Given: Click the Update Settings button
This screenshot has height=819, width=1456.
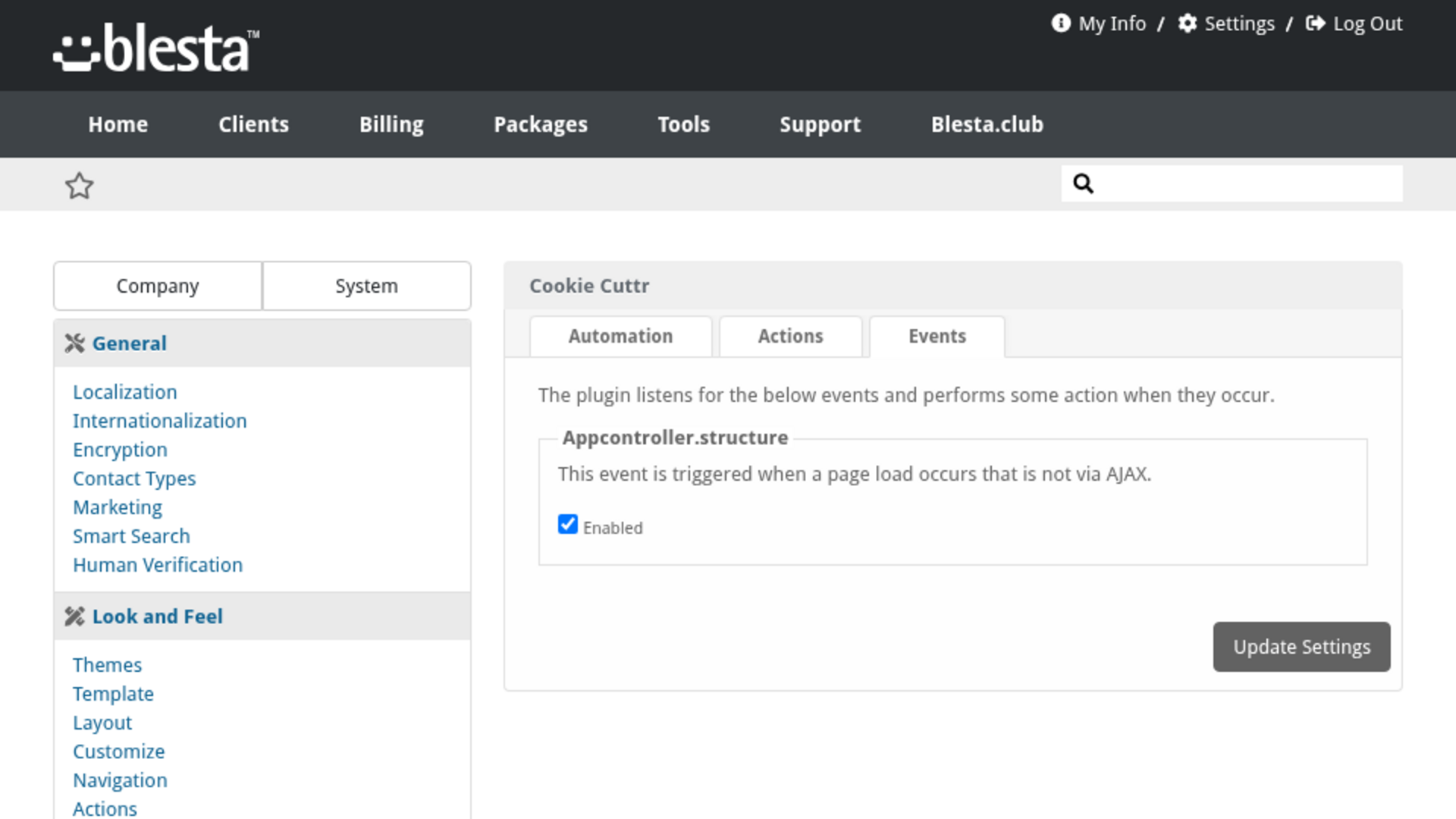Looking at the screenshot, I should 1301,647.
